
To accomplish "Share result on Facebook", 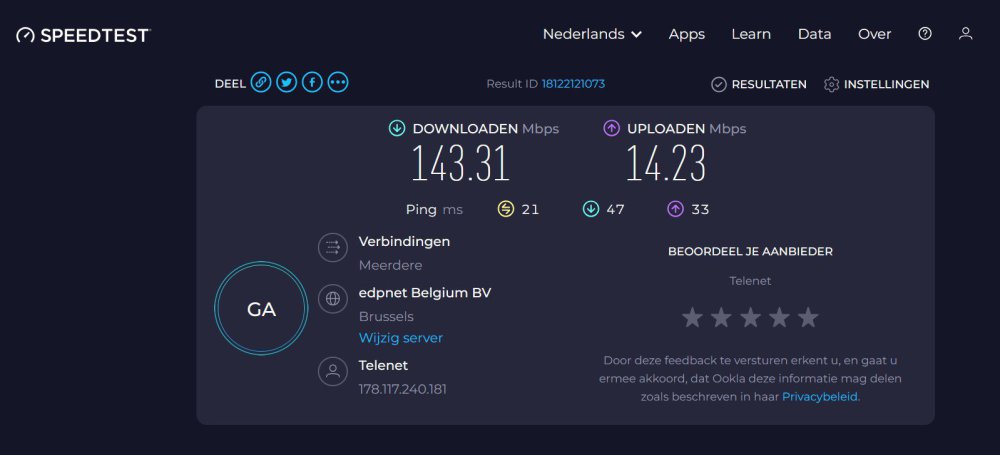I will pos(312,83).
